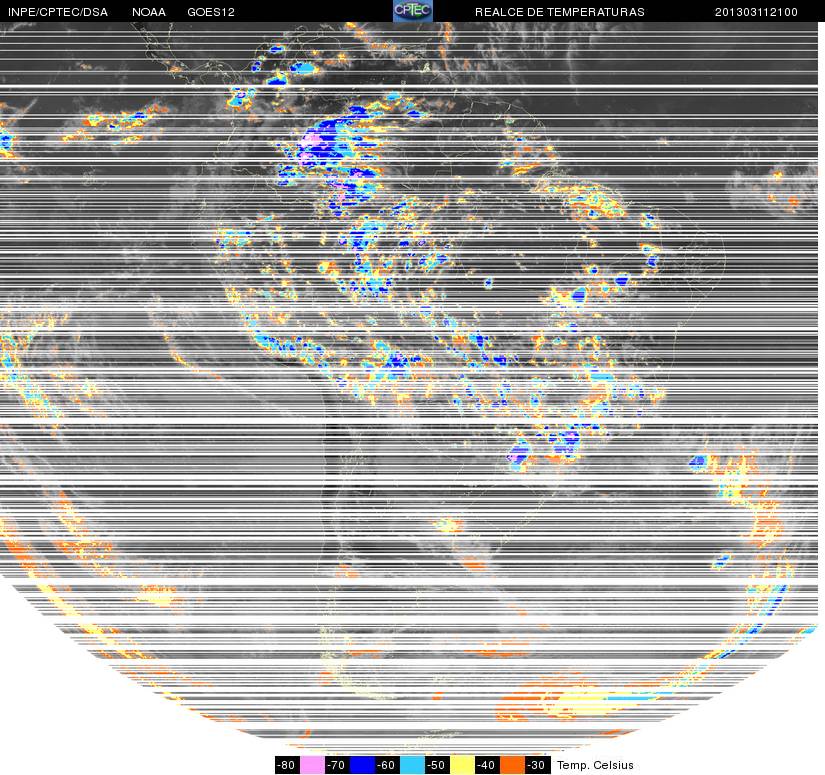Viewport: 825px width, 775px height.
Task: Click the yellow swatch after -50
Action: point(462,765)
